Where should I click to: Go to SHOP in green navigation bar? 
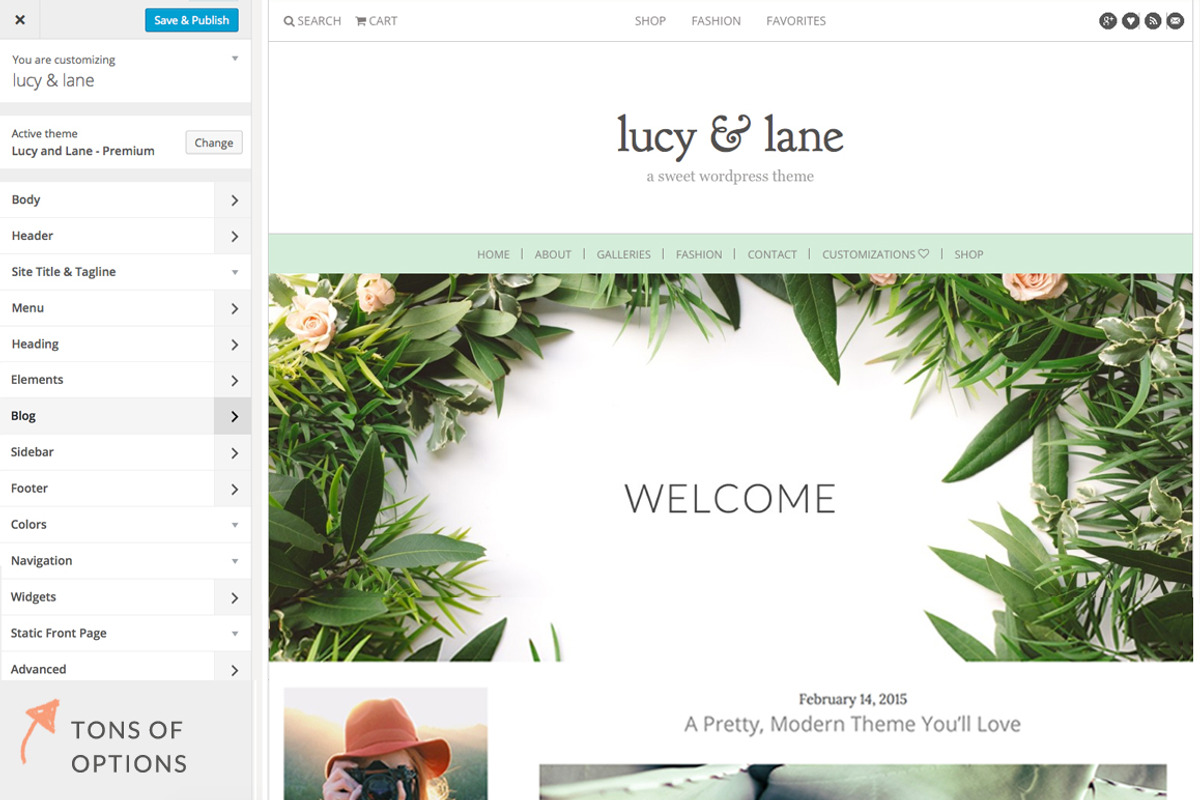tap(969, 255)
